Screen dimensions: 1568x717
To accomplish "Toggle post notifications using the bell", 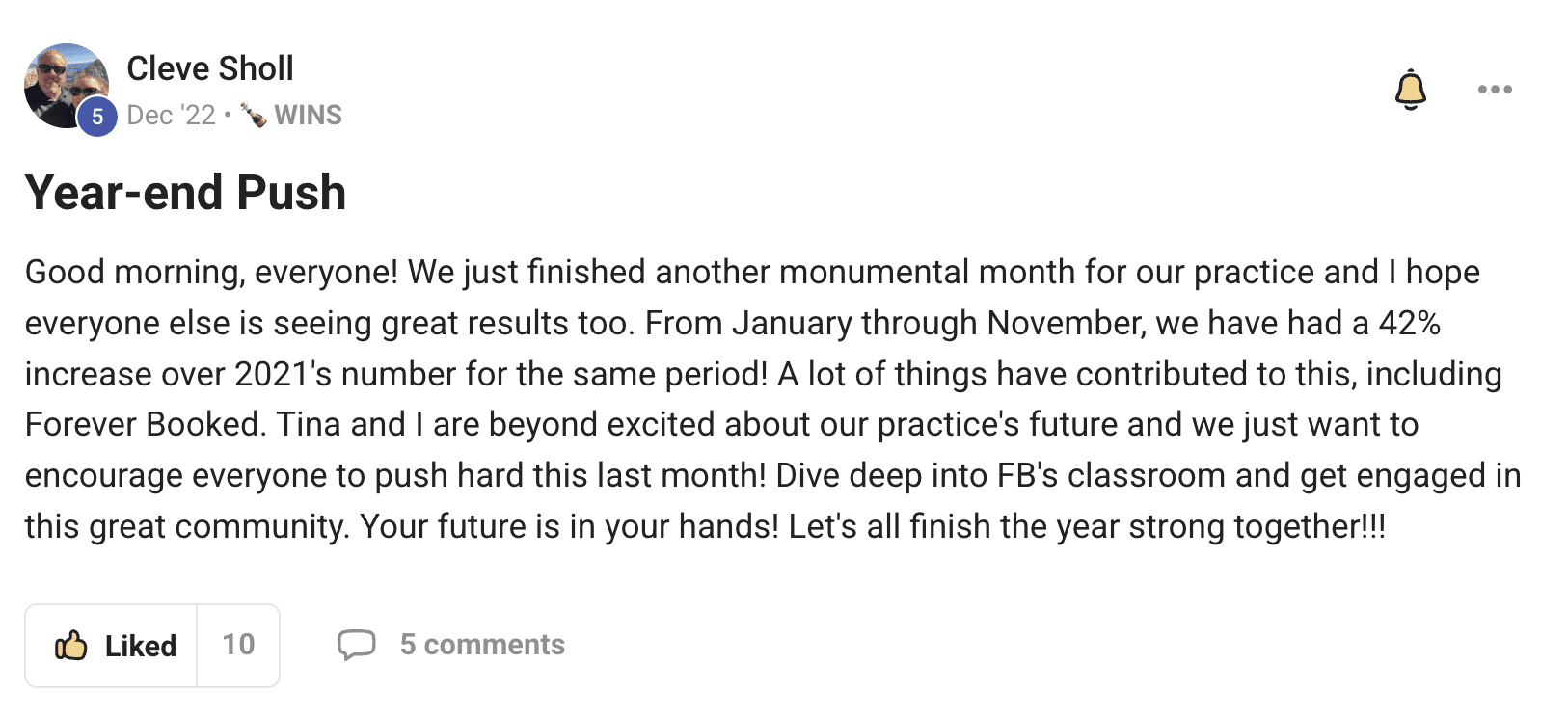I will pyautogui.click(x=1411, y=90).
